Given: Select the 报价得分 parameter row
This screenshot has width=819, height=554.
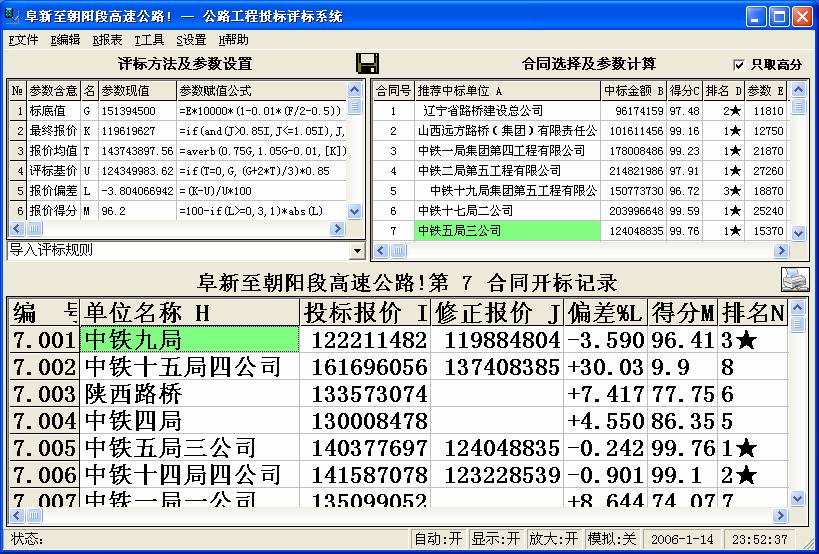Looking at the screenshot, I should (178, 211).
